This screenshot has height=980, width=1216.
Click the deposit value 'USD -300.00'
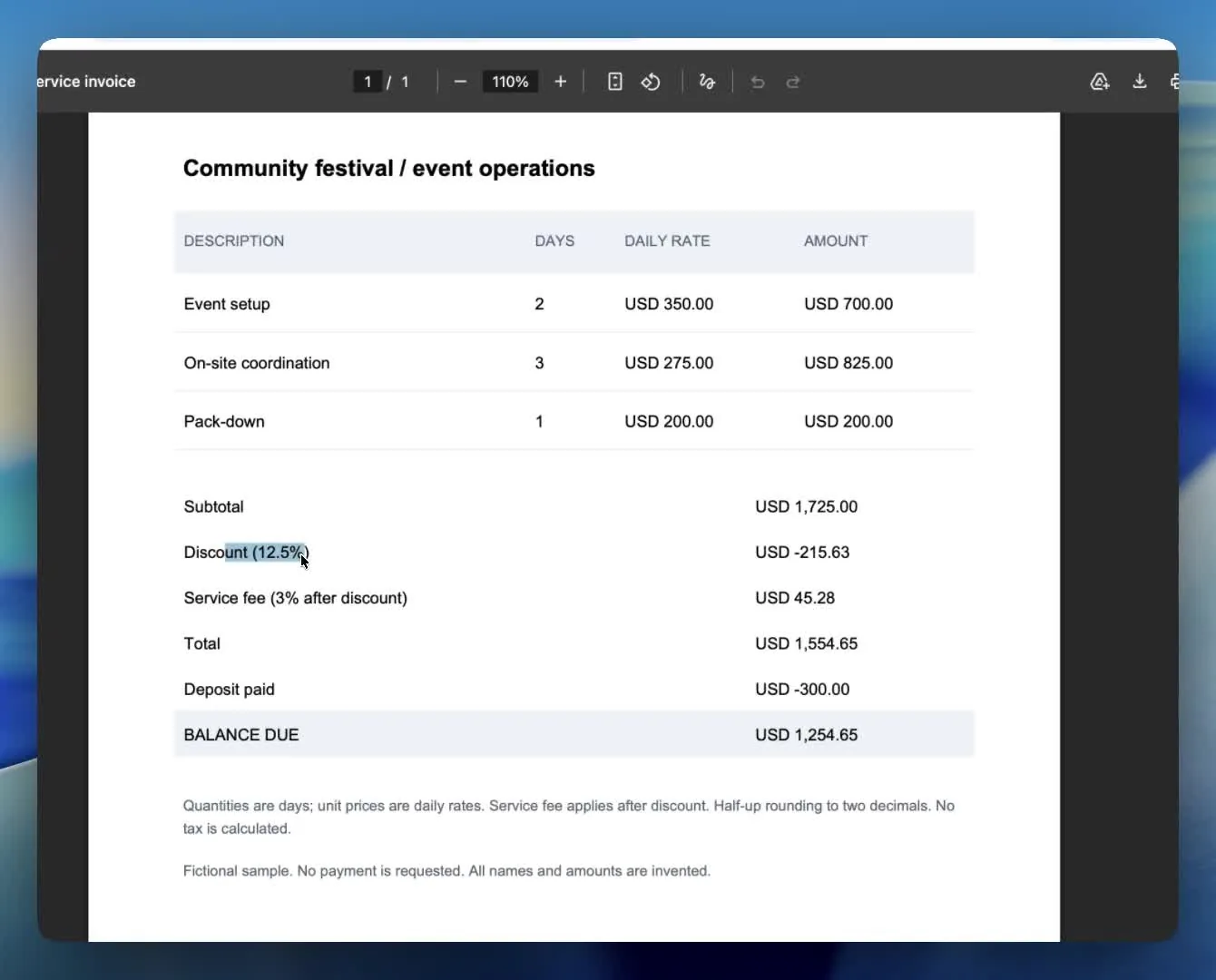click(x=802, y=690)
